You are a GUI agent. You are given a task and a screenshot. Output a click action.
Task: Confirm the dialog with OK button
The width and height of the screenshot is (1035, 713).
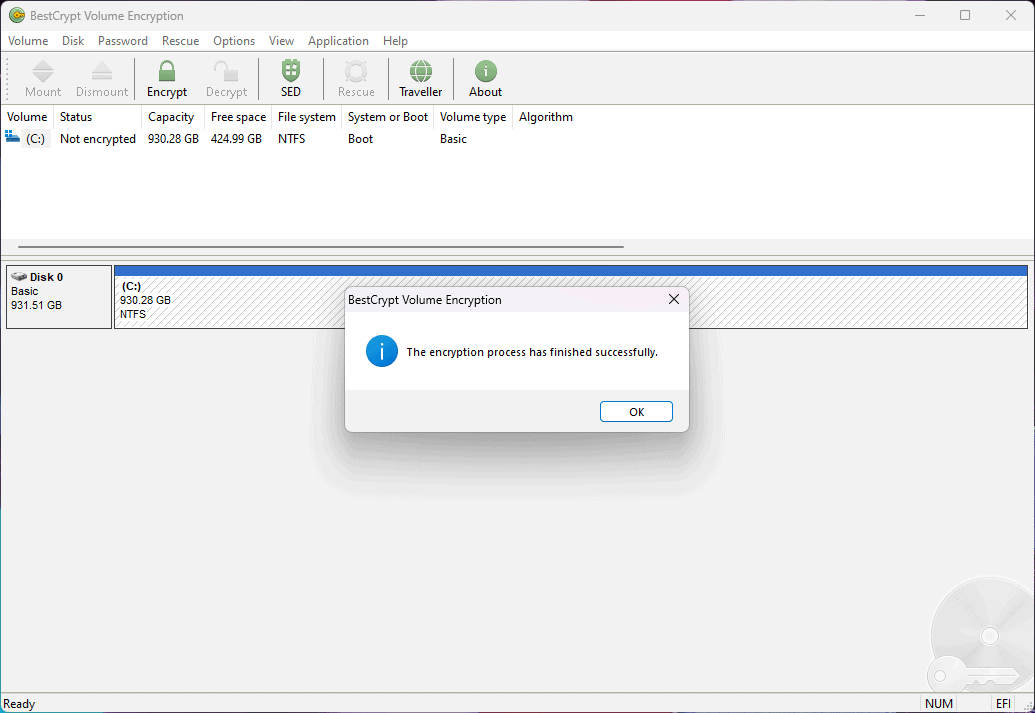pos(636,411)
